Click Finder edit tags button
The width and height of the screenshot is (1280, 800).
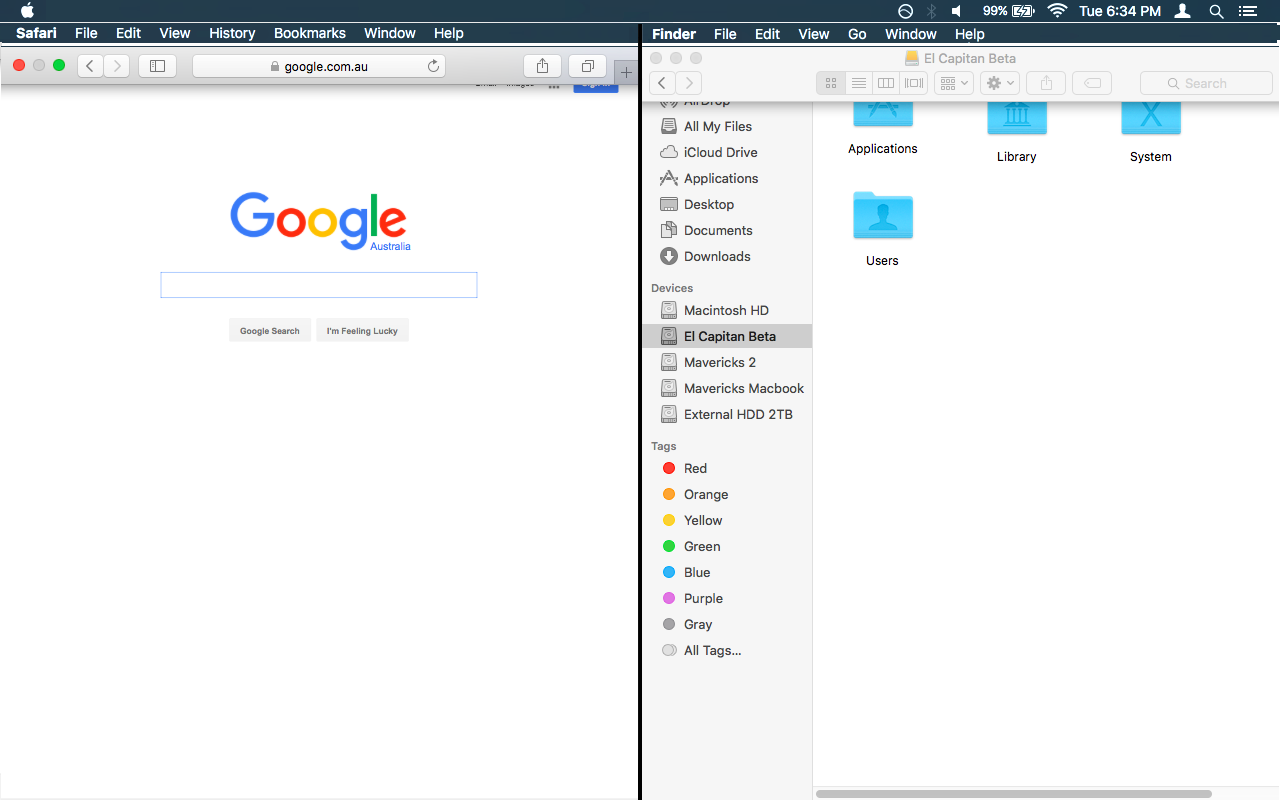(x=1092, y=83)
